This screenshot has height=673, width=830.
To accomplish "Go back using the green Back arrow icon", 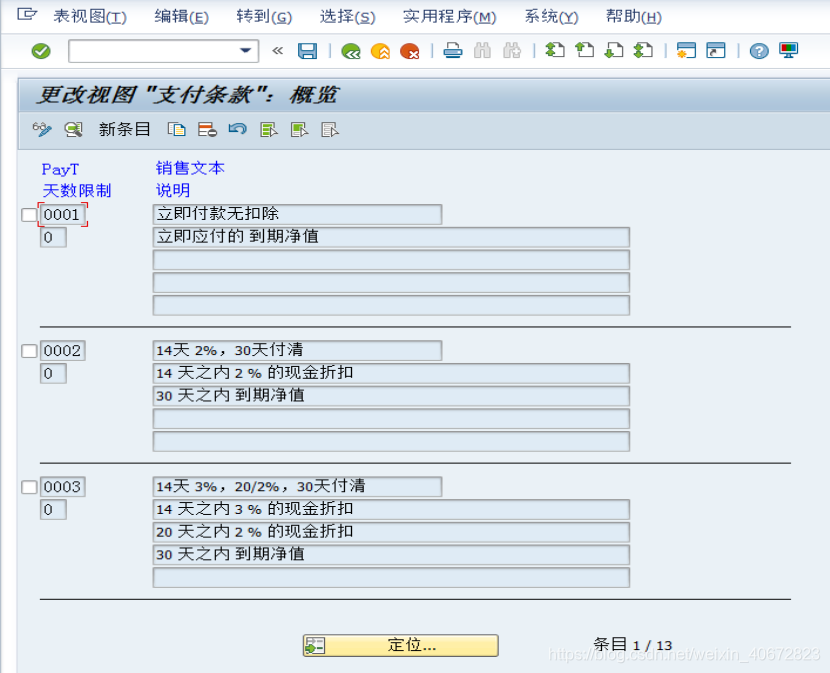I will pos(350,50).
